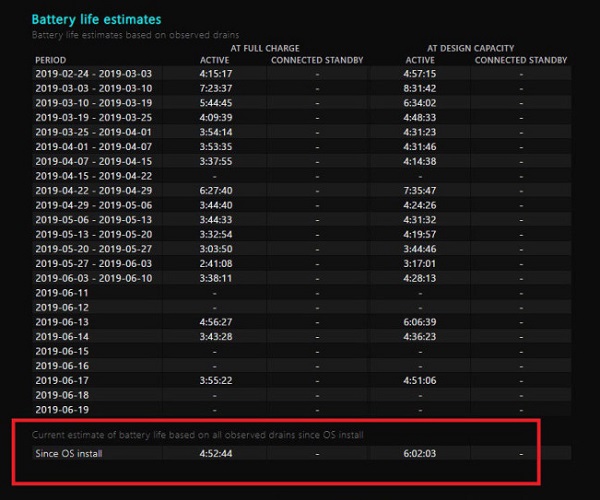Select the 2019-06-17 period cell
Image resolution: width=600 pixels, height=500 pixels.
62,379
